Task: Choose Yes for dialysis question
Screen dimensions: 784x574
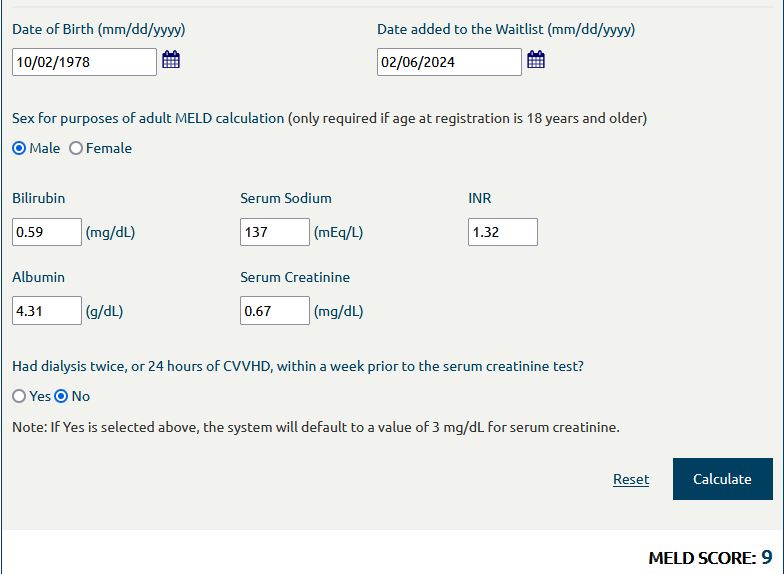Action: coord(20,396)
